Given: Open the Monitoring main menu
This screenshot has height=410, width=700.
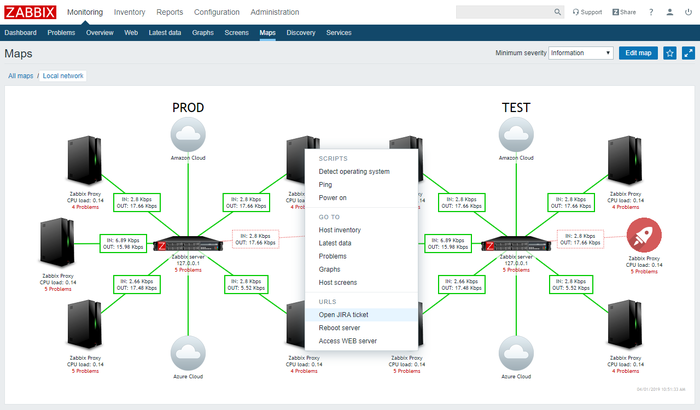Looking at the screenshot, I should (x=85, y=12).
